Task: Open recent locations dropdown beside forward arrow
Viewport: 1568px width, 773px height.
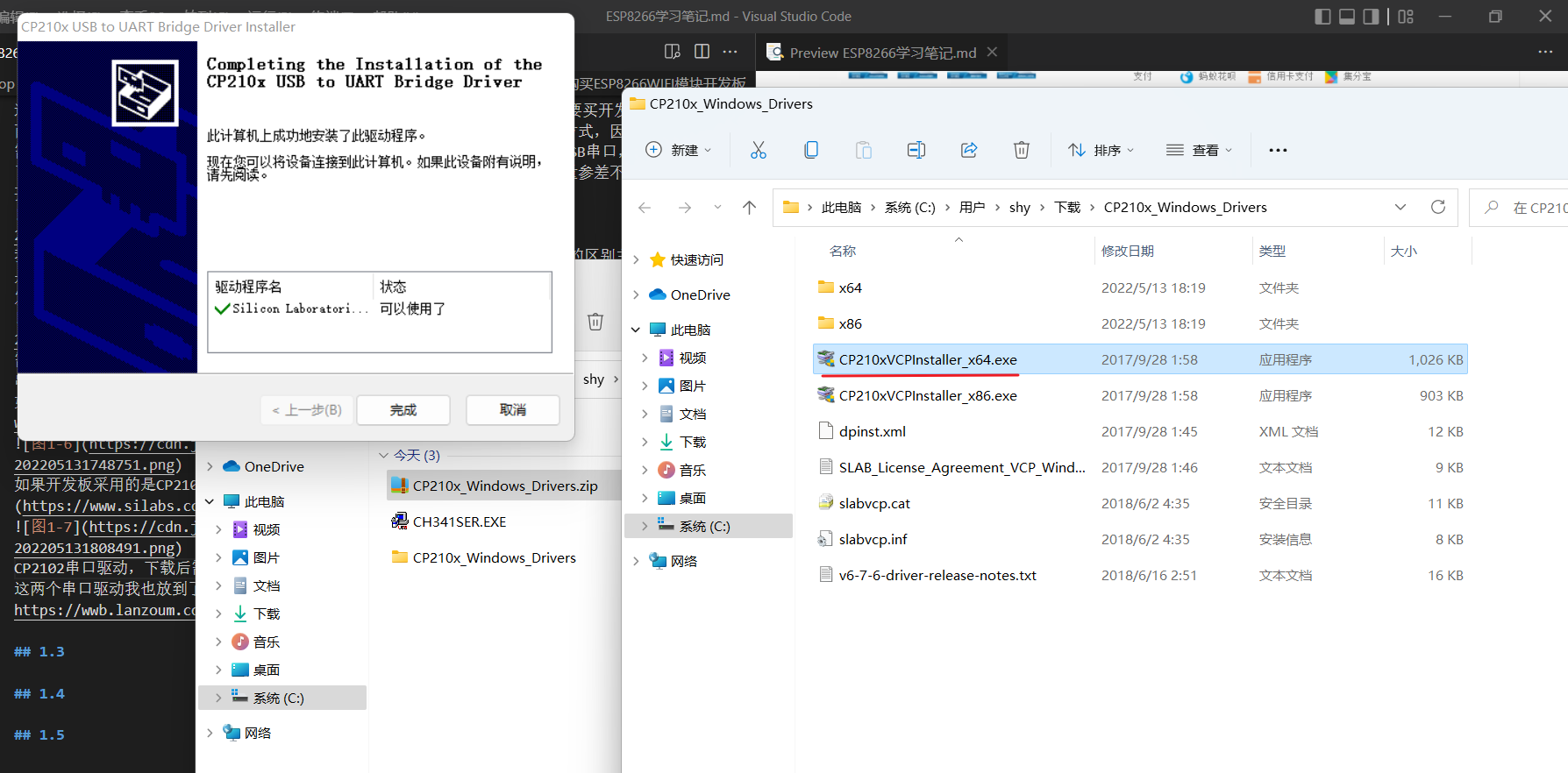Action: pos(717,208)
